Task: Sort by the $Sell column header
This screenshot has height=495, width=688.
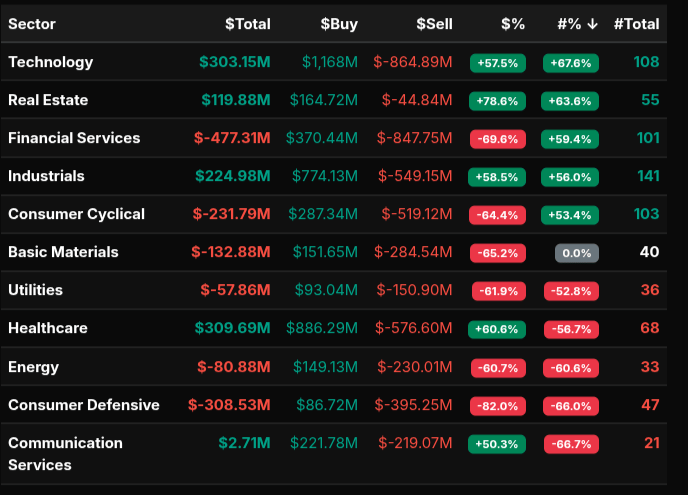Action: (x=434, y=24)
